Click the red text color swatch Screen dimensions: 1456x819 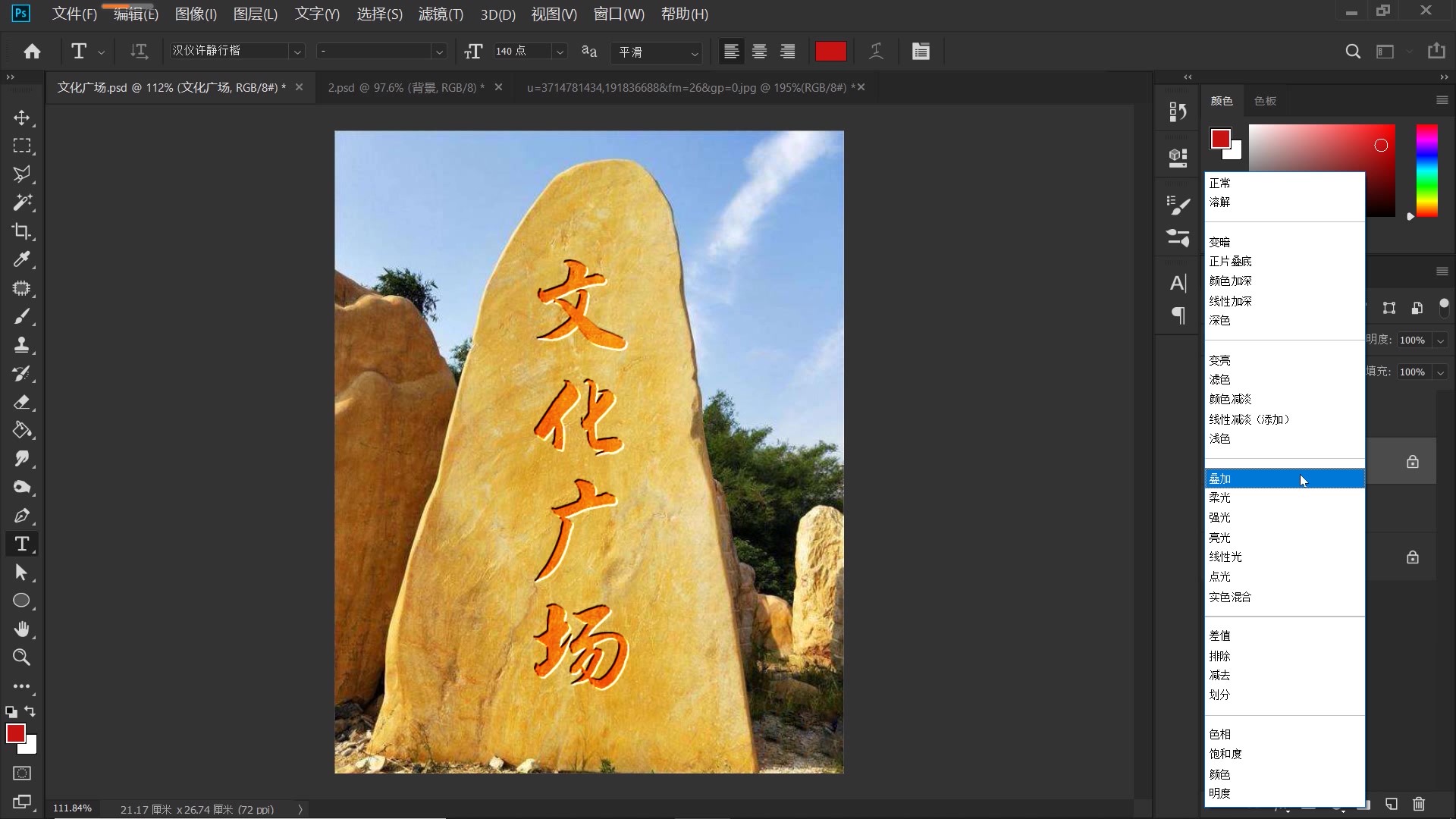830,51
